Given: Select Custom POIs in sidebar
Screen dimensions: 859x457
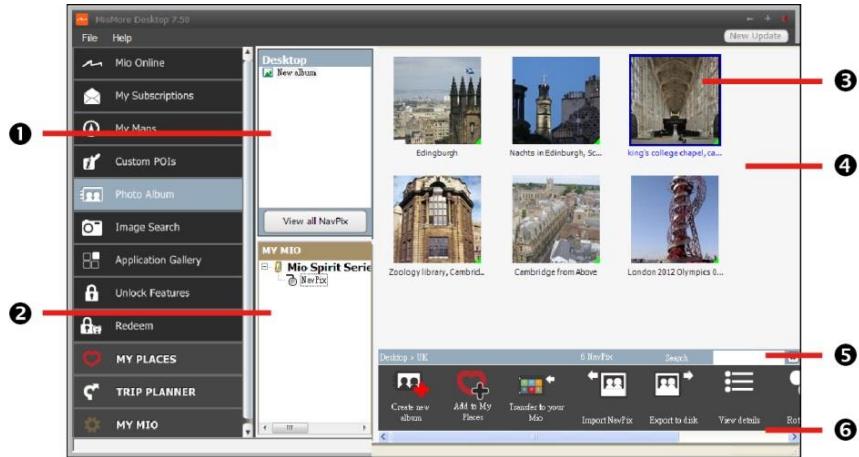Looking at the screenshot, I should [x=158, y=162].
